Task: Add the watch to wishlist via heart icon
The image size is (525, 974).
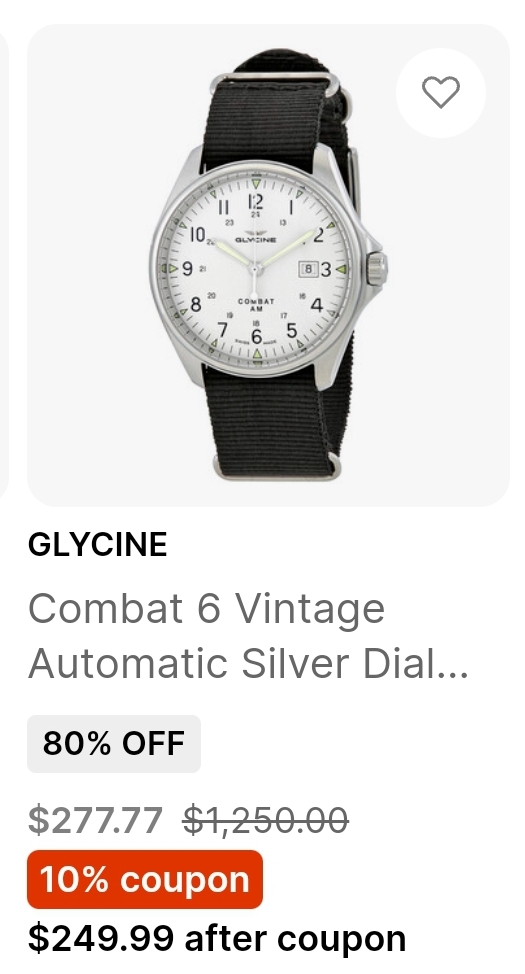Action: click(441, 92)
